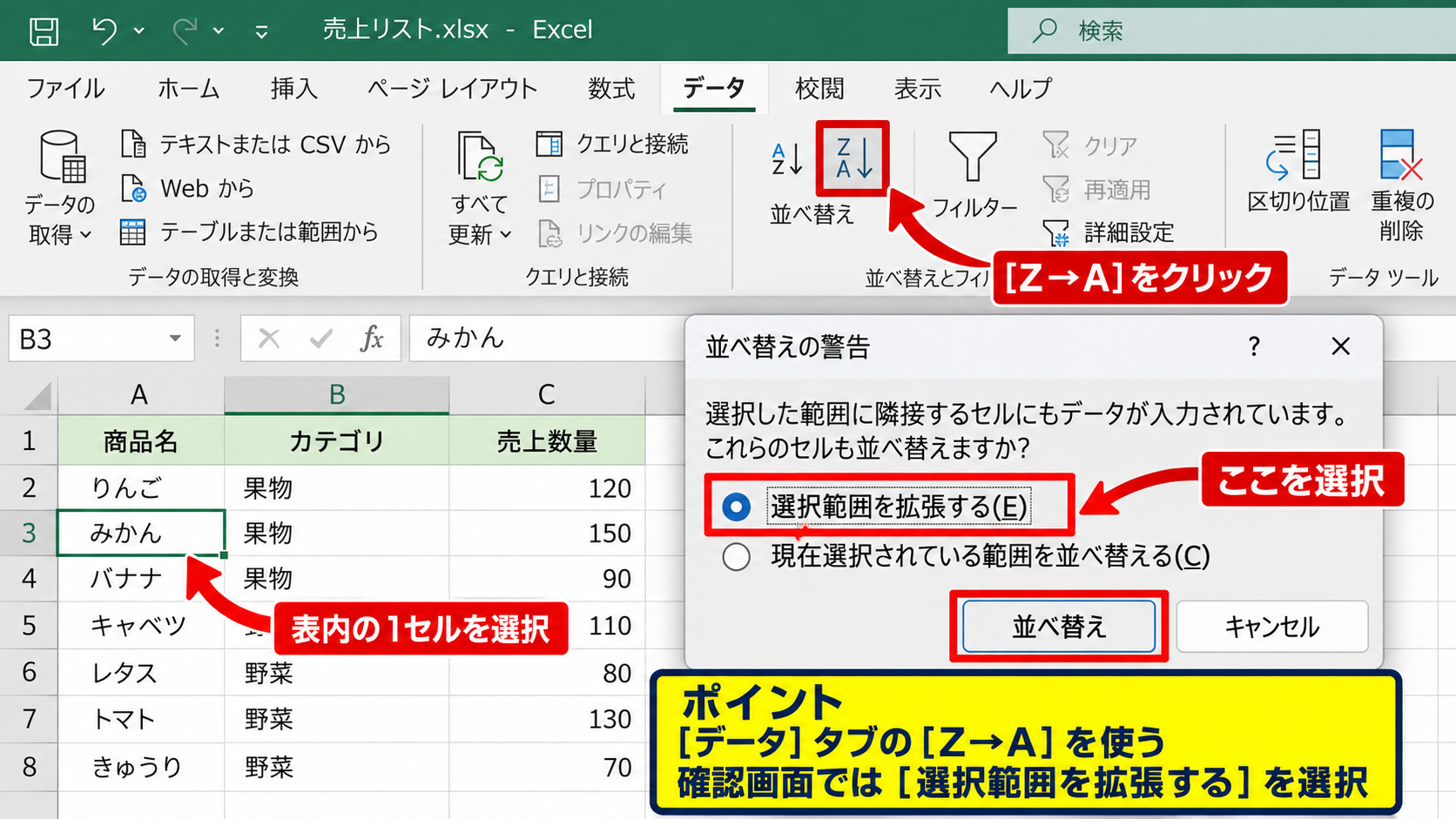This screenshot has width=1456, height=819.
Task: Close the 並べ替えの警告 dialog
Action: 1340,346
